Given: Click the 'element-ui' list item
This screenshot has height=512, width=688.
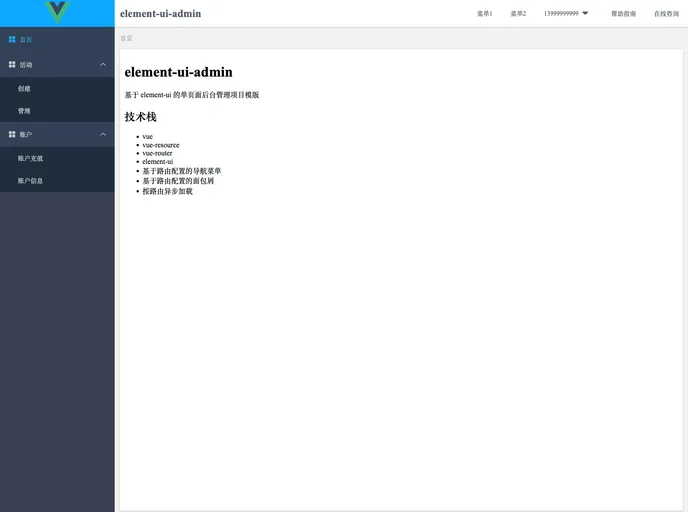Looking at the screenshot, I should click(158, 161).
